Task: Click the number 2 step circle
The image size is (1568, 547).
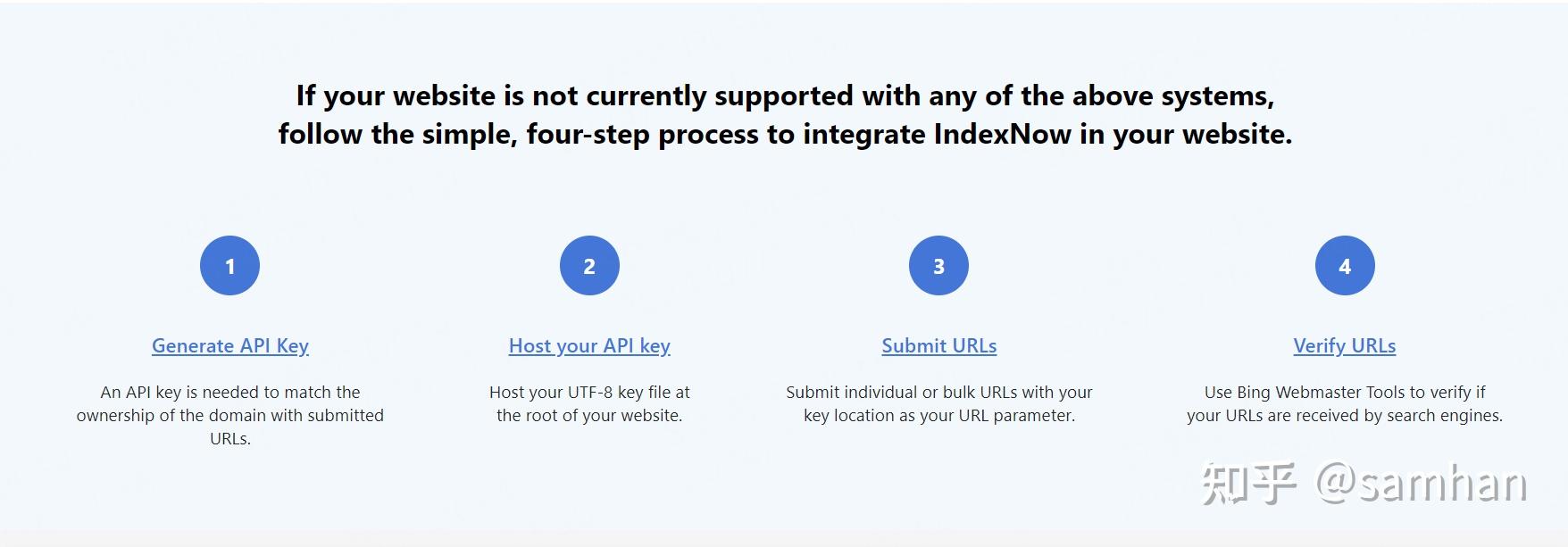Action: click(x=589, y=266)
